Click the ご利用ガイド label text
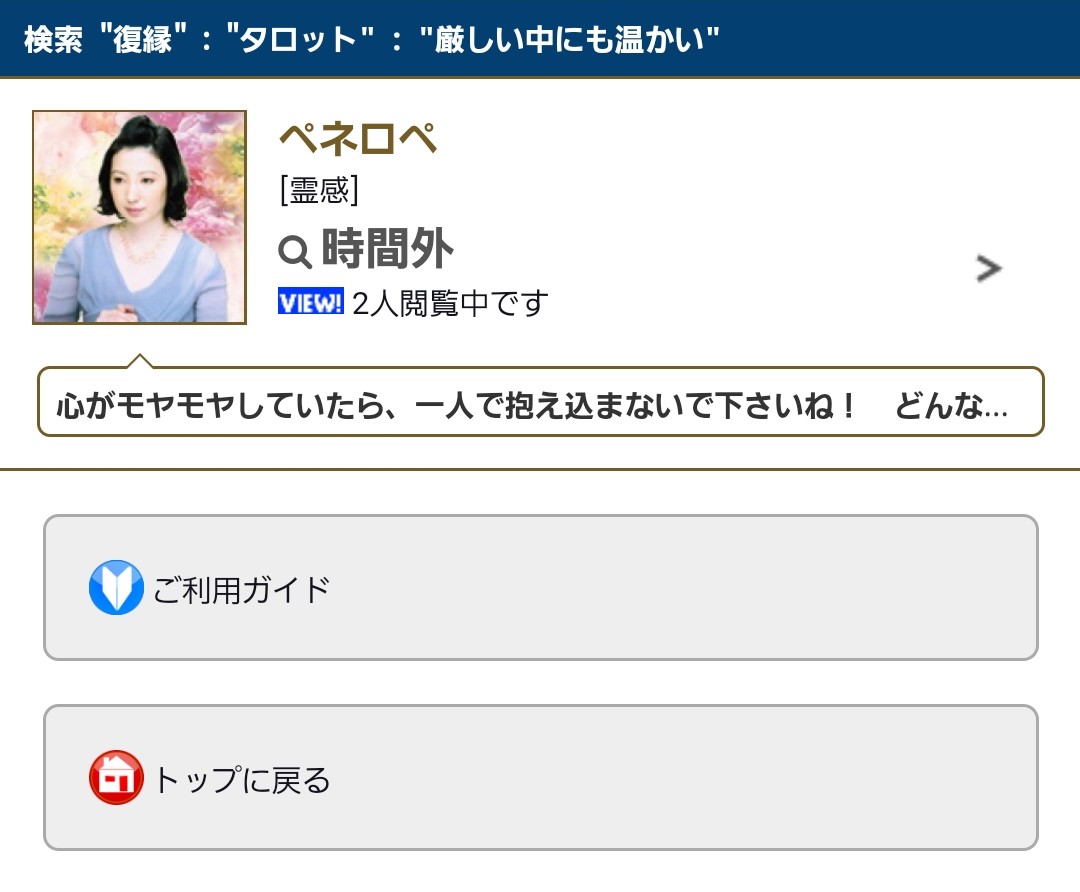The image size is (1080, 892). click(242, 590)
